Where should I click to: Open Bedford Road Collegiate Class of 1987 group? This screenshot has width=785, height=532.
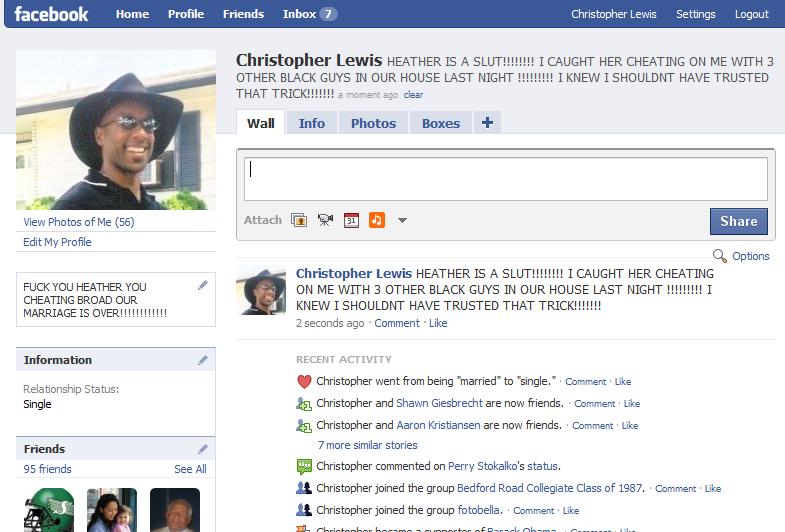click(x=550, y=488)
